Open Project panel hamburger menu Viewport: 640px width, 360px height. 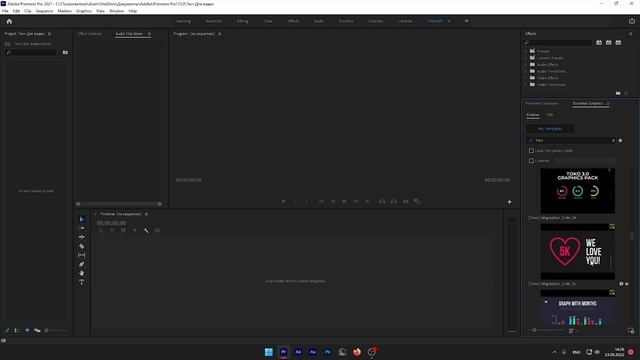click(49, 34)
